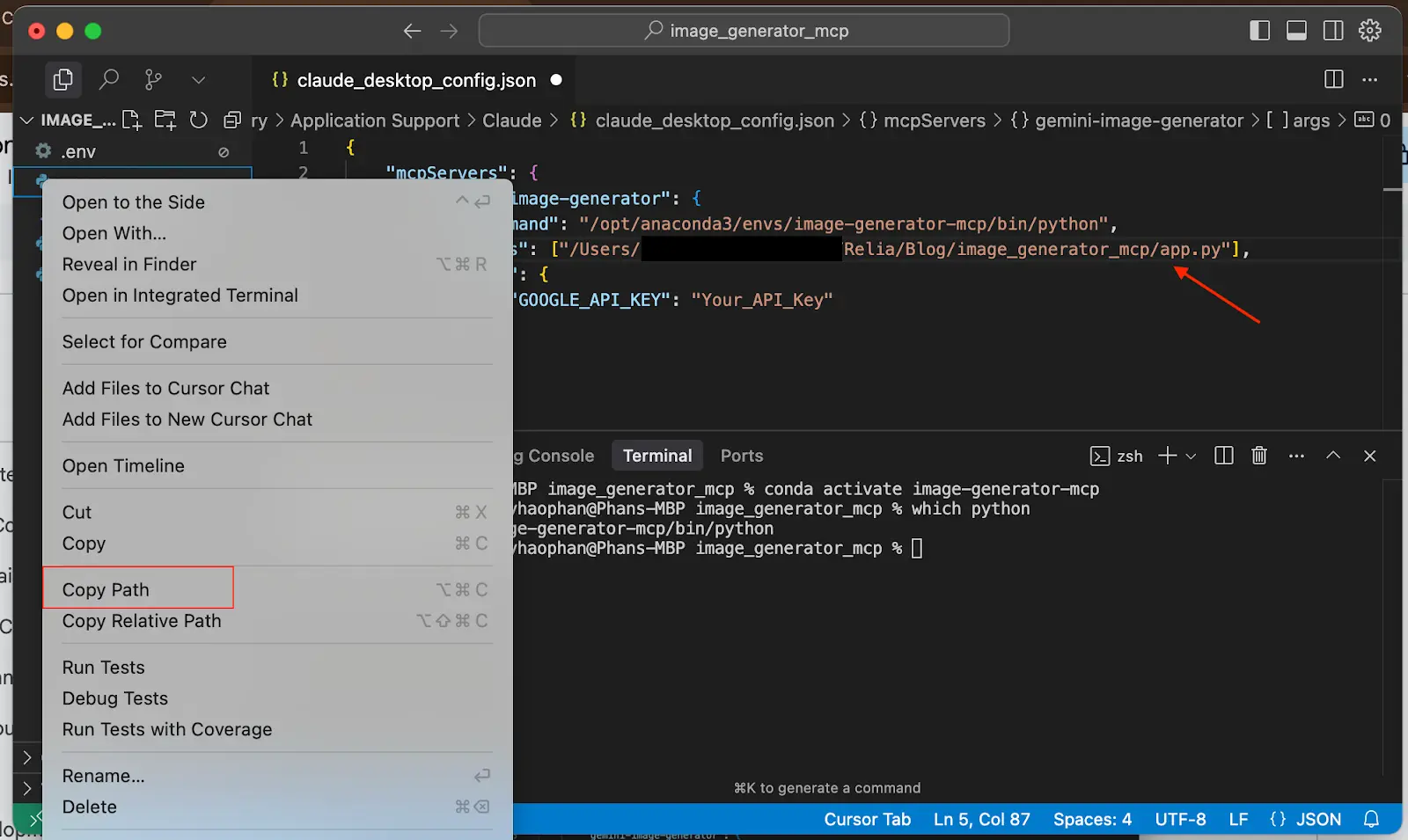Split the terminal pane
The image size is (1408, 840).
point(1223,456)
